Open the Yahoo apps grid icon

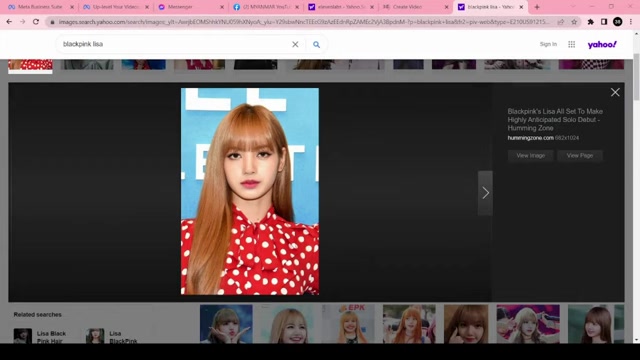pos(571,44)
